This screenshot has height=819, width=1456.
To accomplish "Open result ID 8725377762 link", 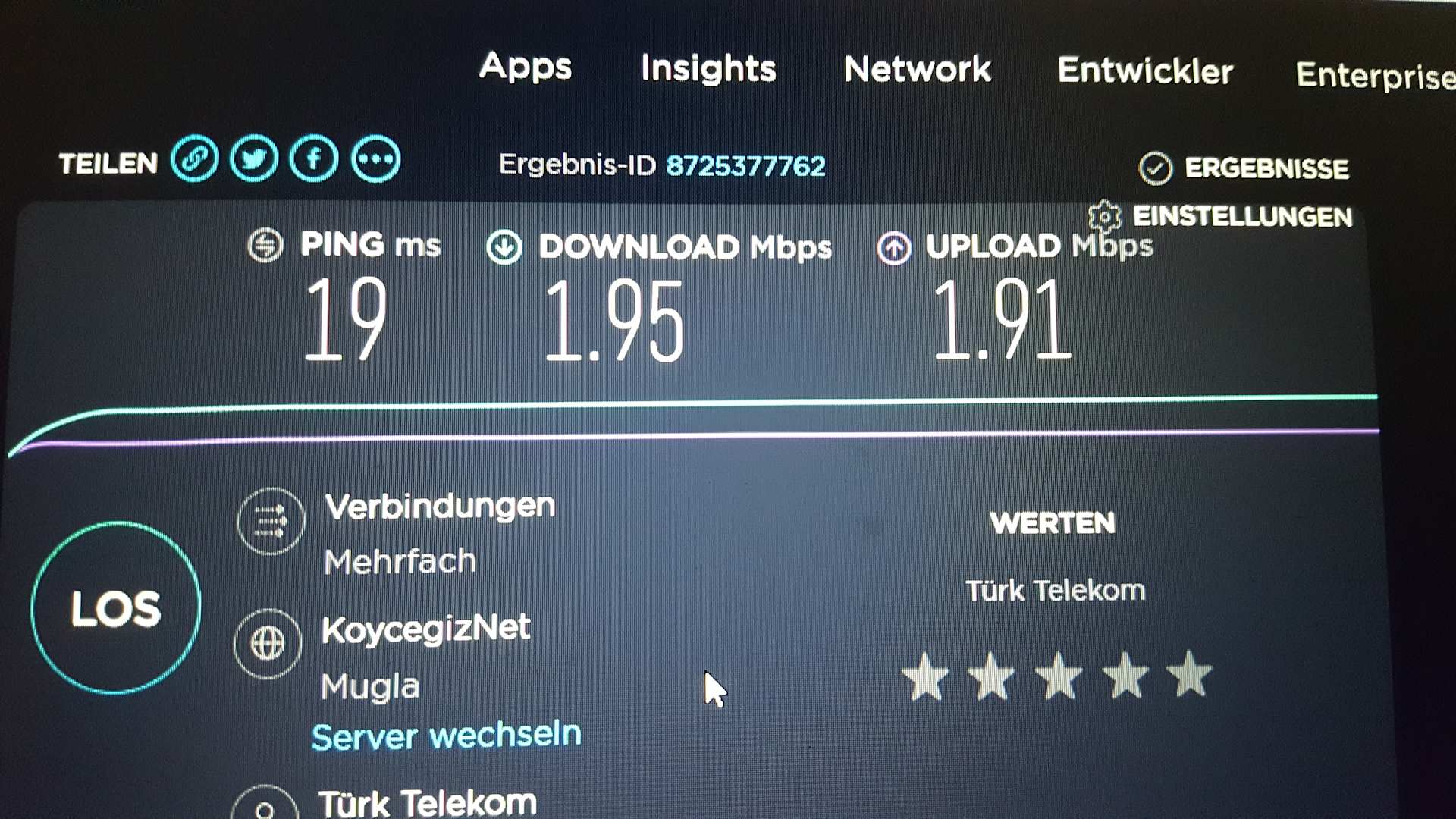I will tap(745, 166).
